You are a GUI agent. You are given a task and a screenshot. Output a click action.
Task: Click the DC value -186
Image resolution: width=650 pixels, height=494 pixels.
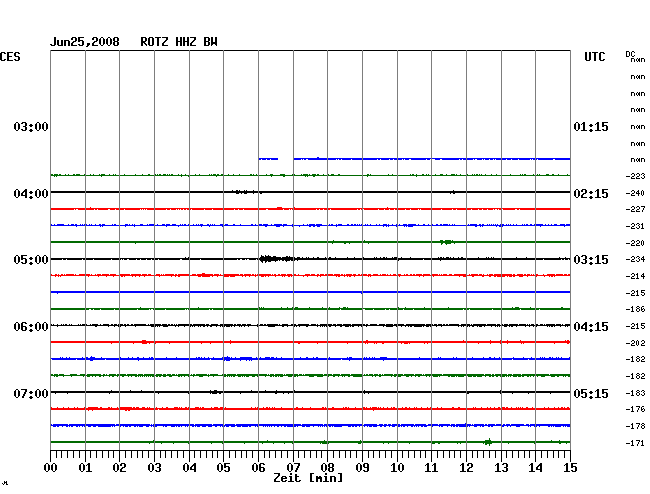[x=635, y=309]
